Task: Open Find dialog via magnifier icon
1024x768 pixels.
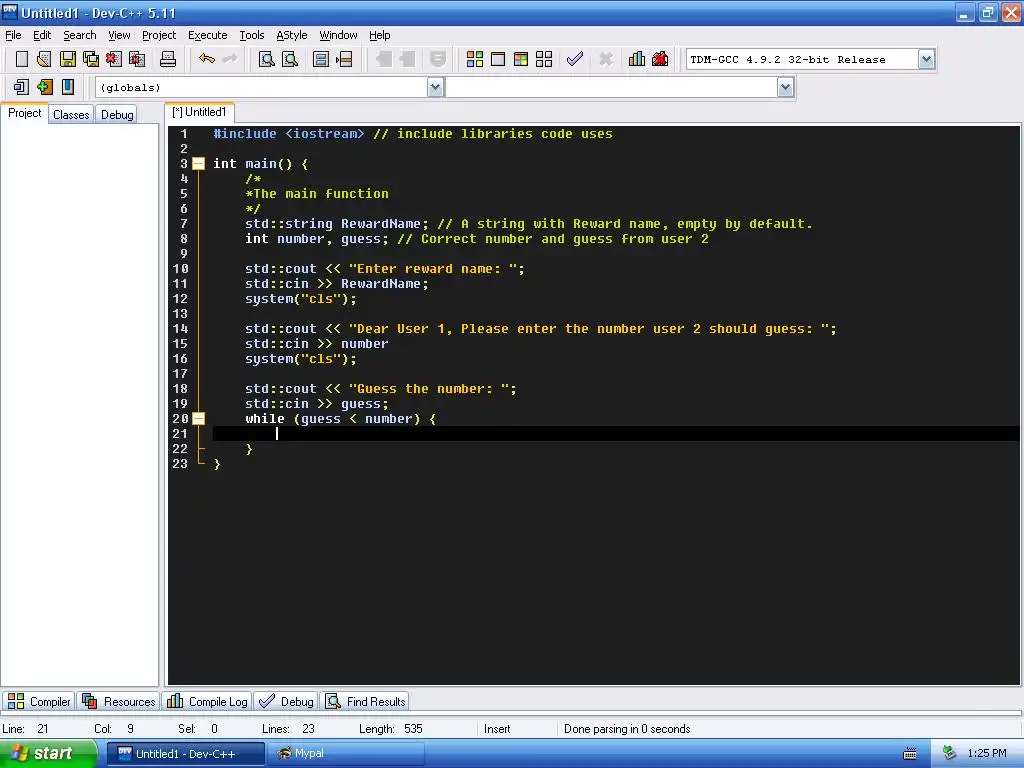Action: pyautogui.click(x=266, y=59)
